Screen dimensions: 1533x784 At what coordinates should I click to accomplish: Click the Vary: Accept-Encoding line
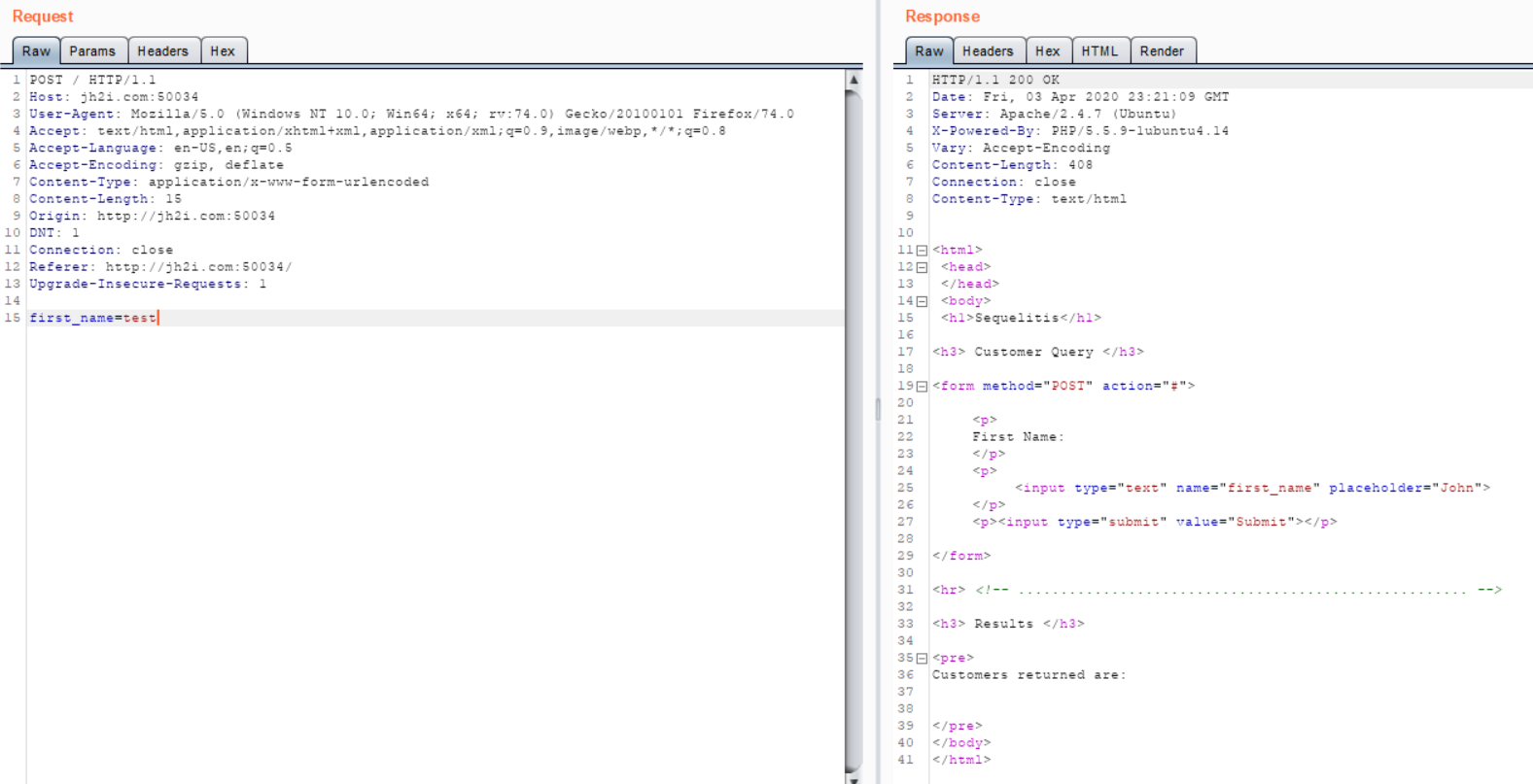pyautogui.click(x=1021, y=148)
